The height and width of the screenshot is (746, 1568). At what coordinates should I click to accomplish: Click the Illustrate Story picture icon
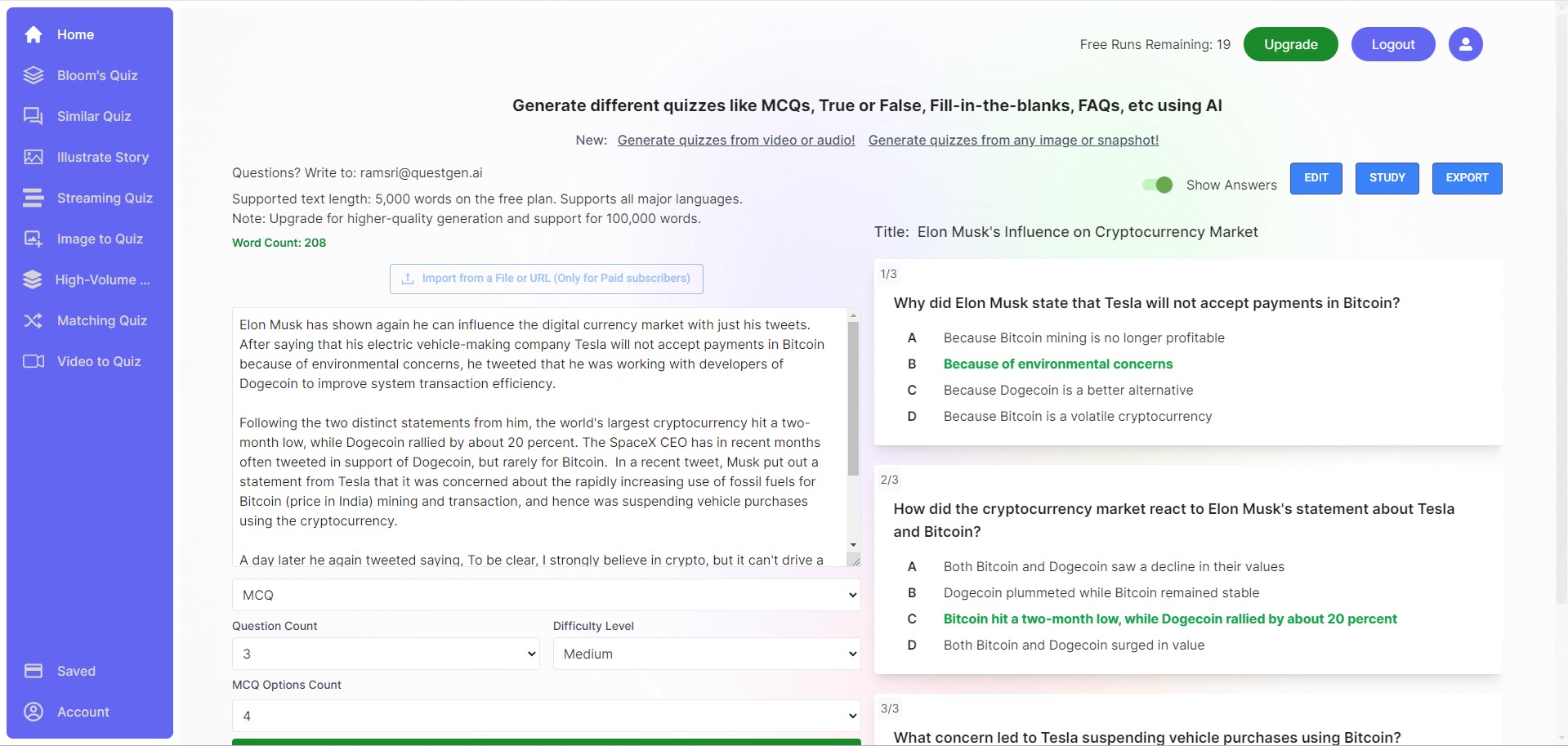[34, 157]
